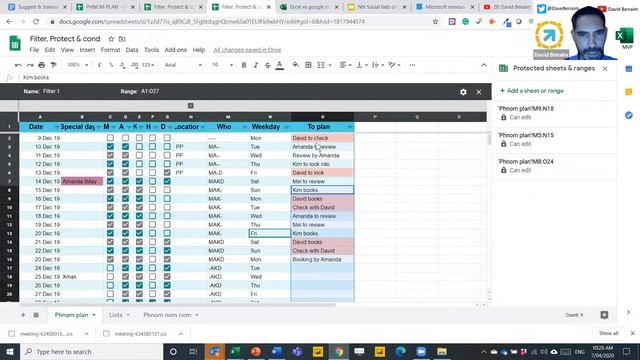The width and height of the screenshot is (640, 360).
Task: Format as percent
Action: coord(111,65)
